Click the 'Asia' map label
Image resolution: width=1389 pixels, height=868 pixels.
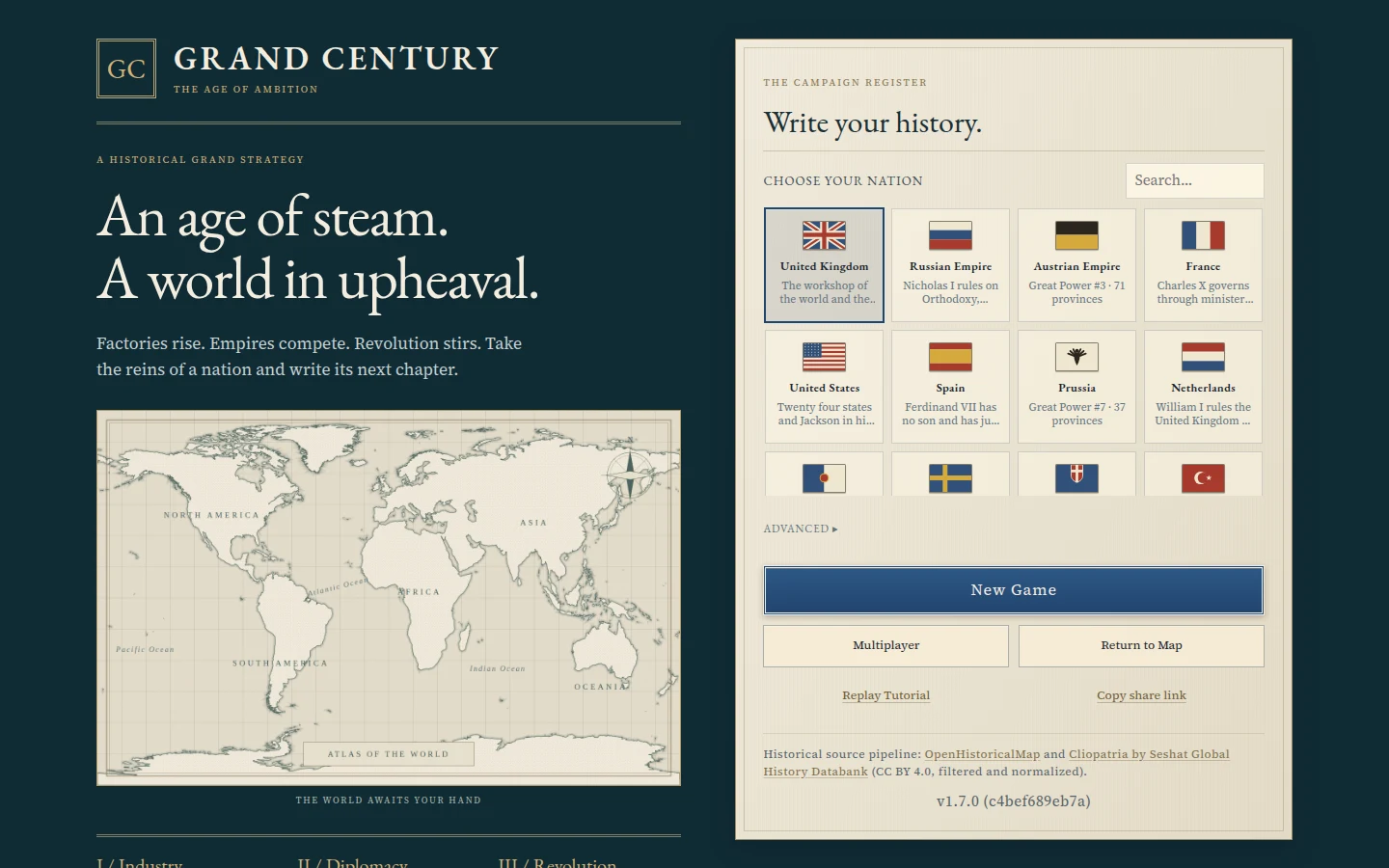pos(533,523)
